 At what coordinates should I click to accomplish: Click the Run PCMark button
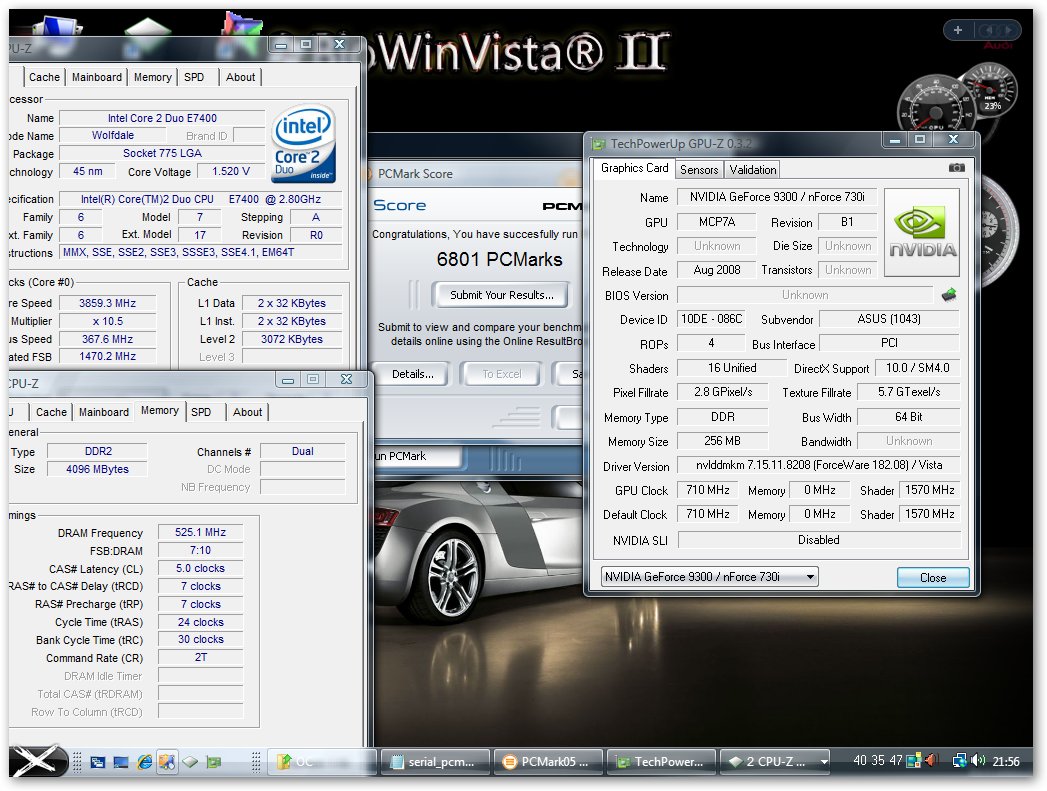[x=417, y=457]
